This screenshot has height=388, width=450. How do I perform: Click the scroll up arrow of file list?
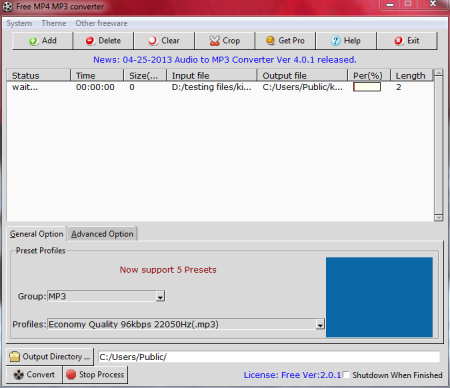(439, 73)
